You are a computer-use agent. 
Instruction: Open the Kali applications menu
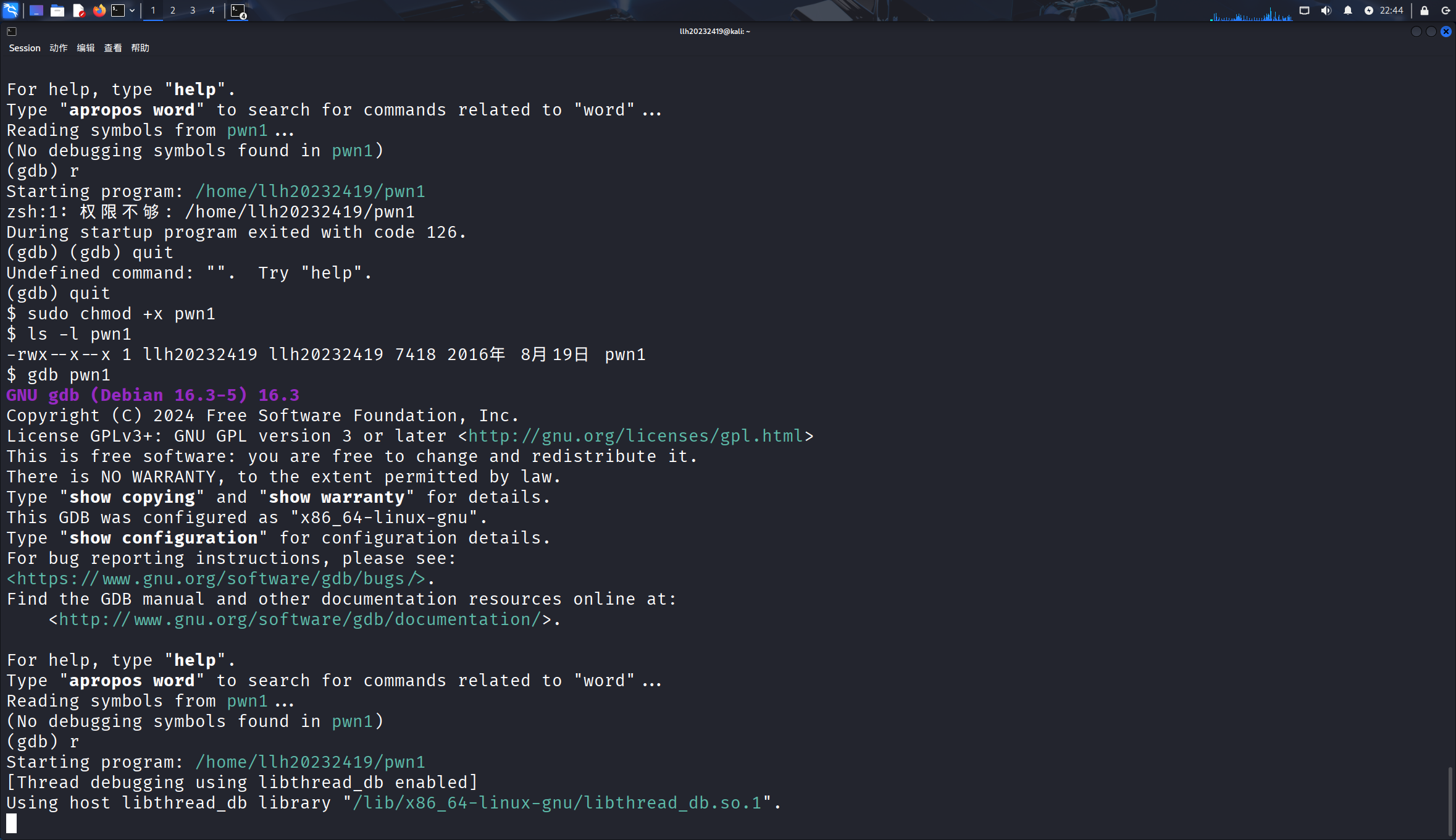[10, 10]
